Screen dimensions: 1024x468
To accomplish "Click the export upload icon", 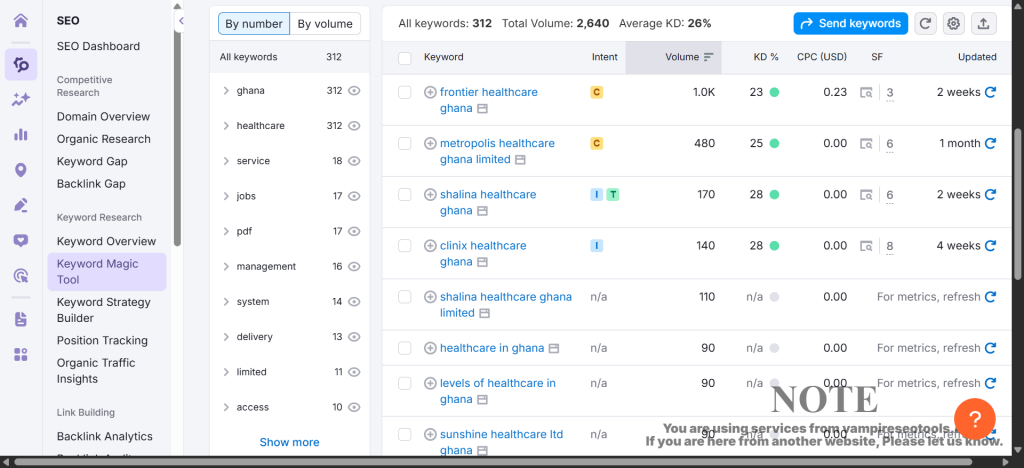I will coord(984,23).
